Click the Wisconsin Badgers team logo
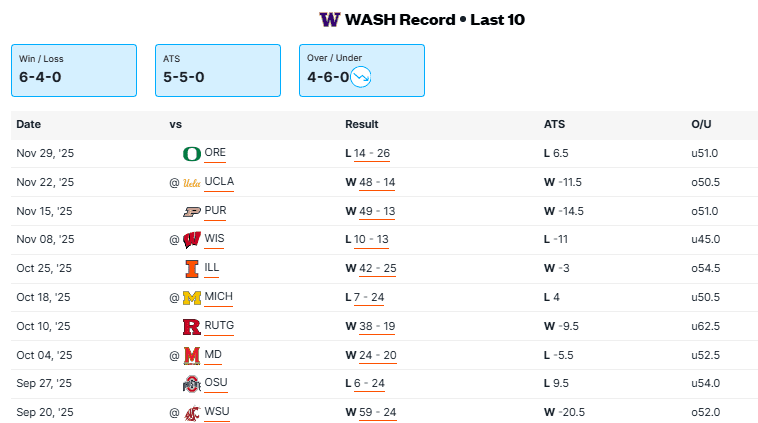Screen dimensions: 758x423 tap(192, 240)
